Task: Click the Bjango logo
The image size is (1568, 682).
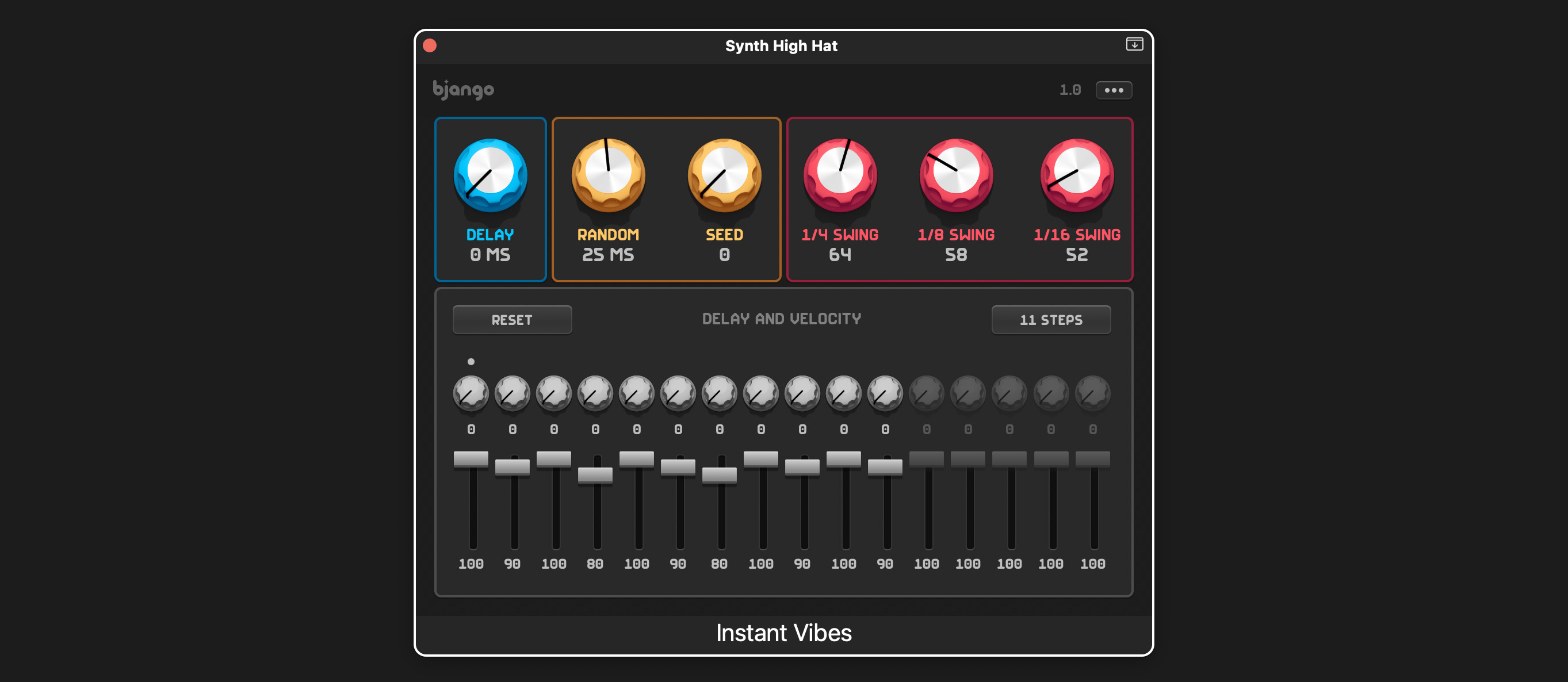Action: point(463,90)
